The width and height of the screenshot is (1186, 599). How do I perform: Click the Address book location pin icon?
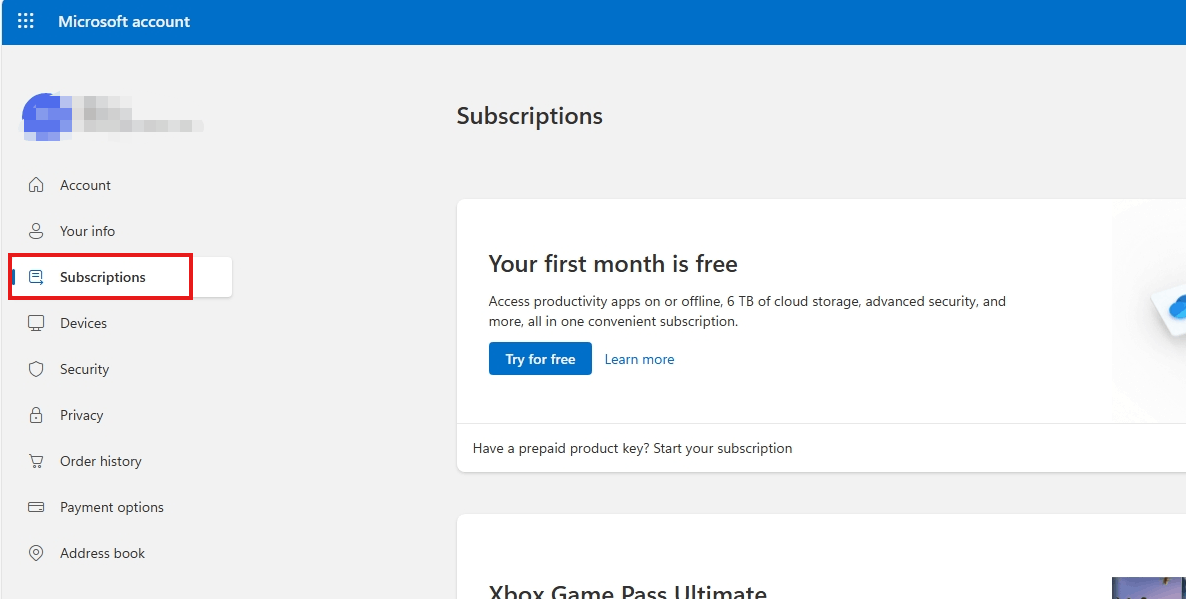pos(36,553)
